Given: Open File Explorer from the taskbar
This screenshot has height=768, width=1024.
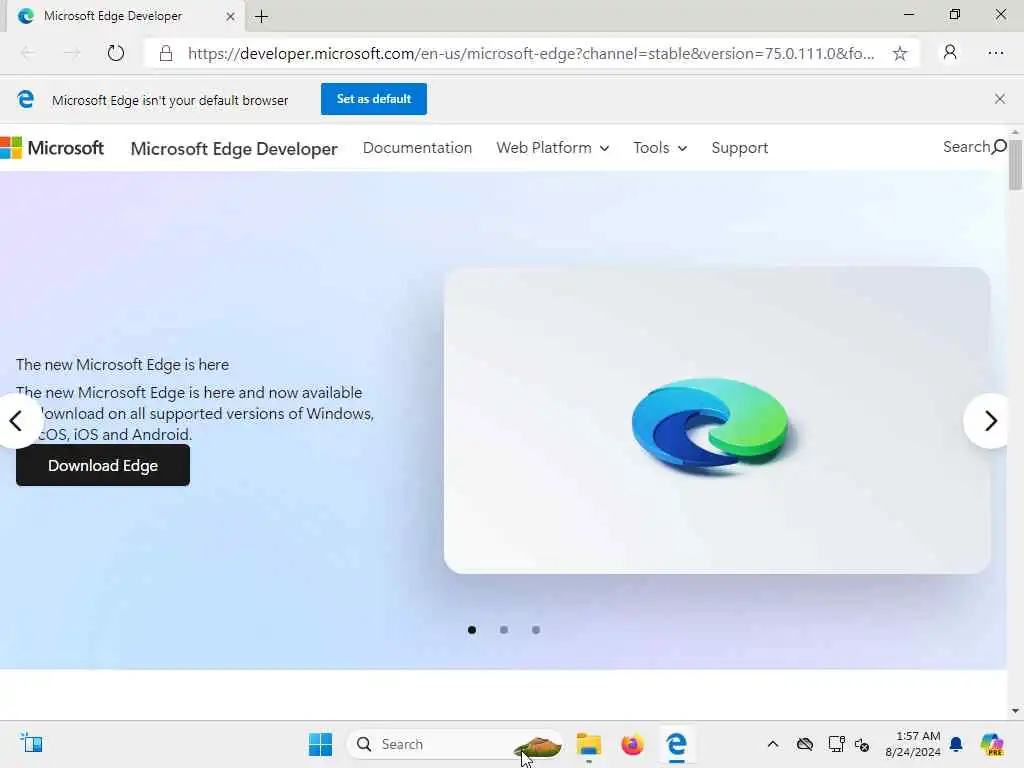Looking at the screenshot, I should pyautogui.click(x=588, y=744).
